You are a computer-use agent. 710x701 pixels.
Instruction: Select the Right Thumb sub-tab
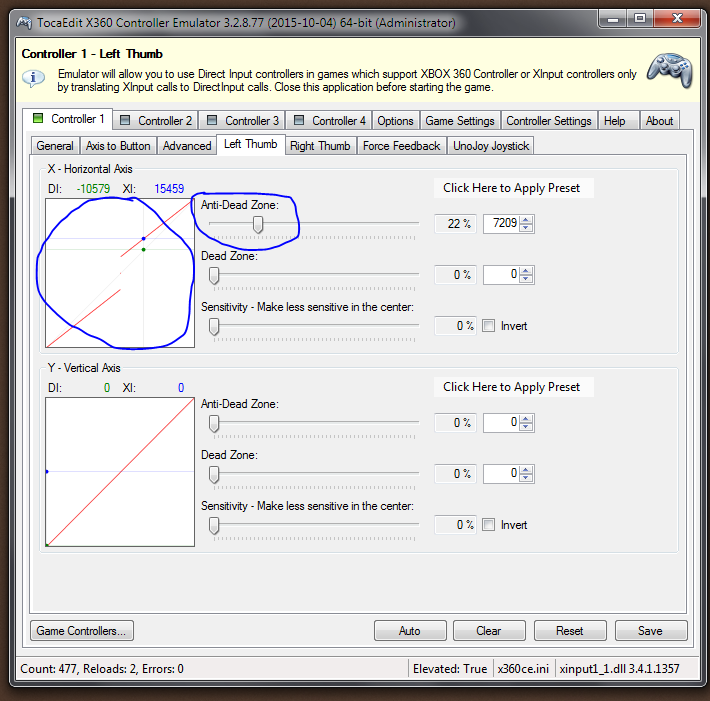click(320, 146)
